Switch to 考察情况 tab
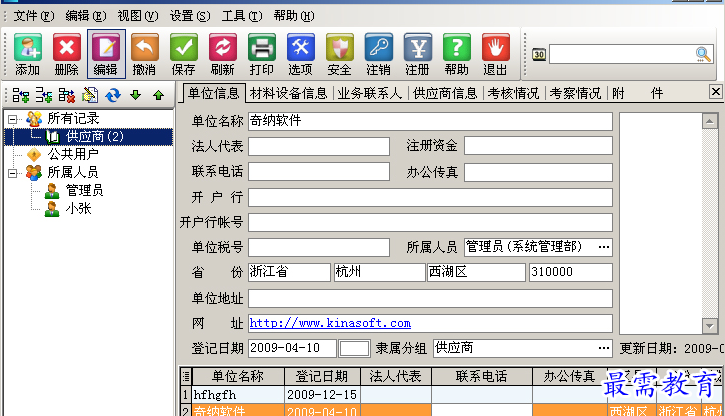The image size is (725, 416). tap(575, 93)
